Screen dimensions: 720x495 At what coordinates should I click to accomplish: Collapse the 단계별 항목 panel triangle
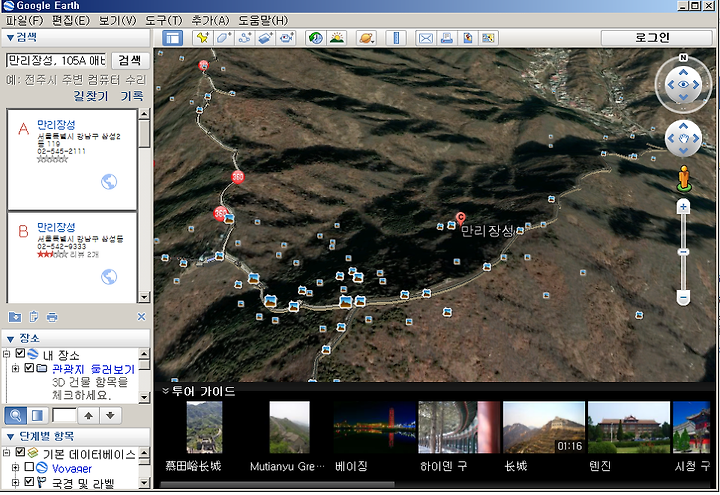click(10, 436)
